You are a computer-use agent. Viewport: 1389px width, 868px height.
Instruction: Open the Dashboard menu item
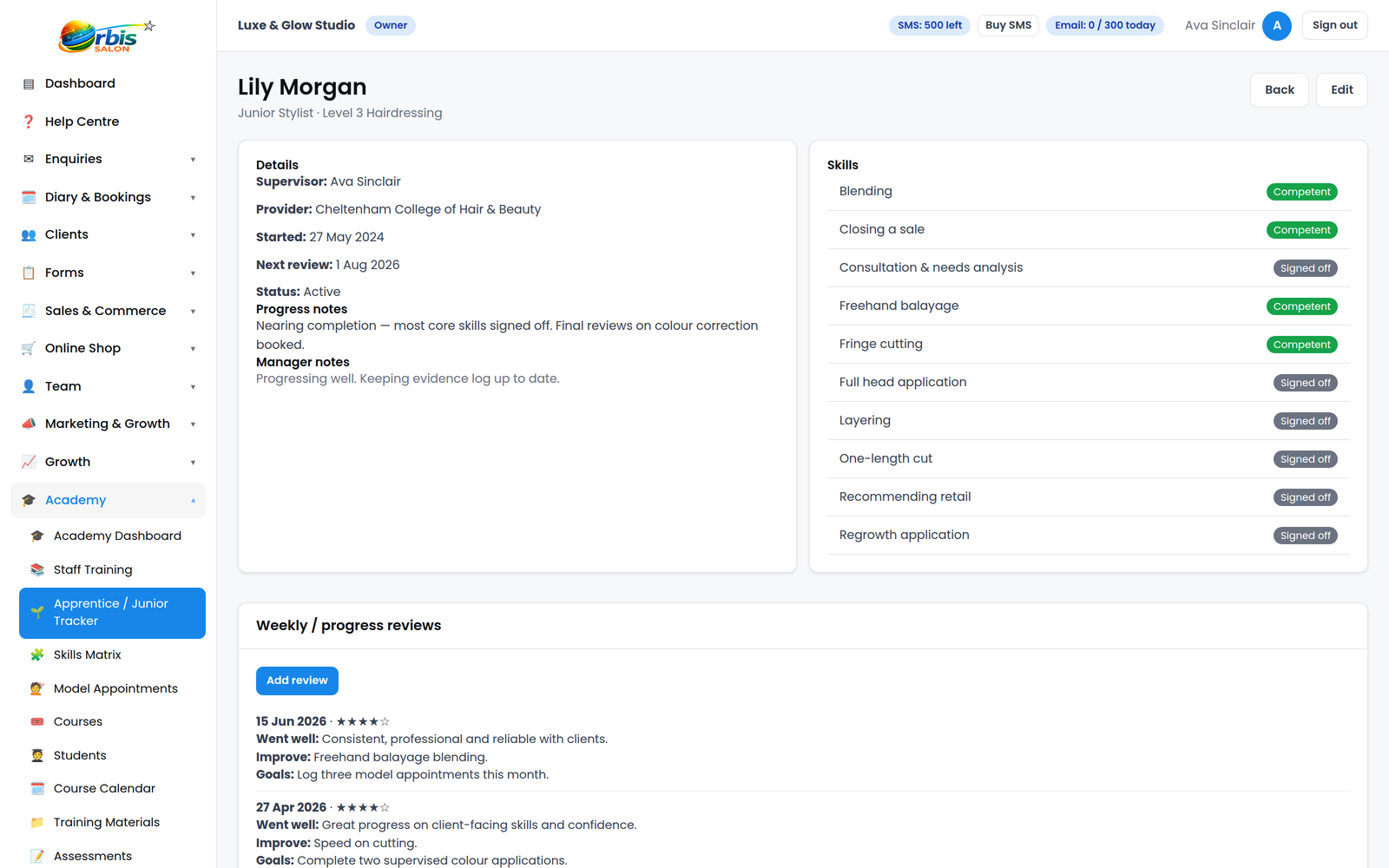pos(108,83)
